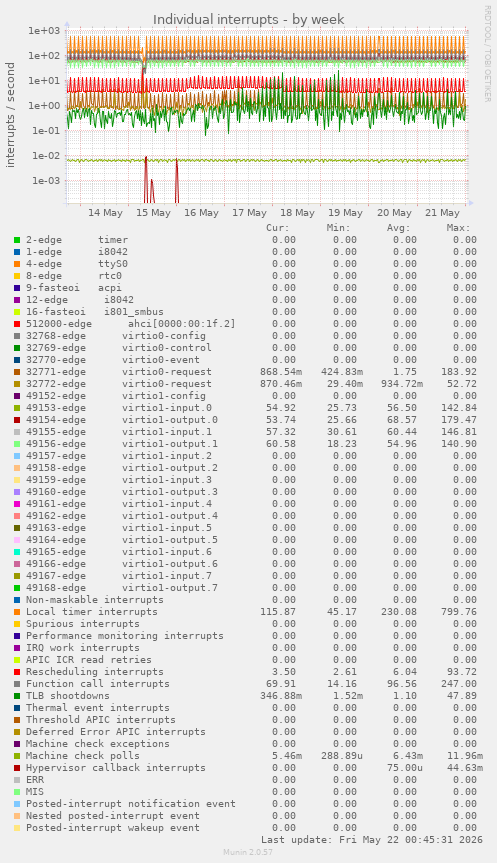This screenshot has height=863, width=497.
Task: Click the 2-edge timer green color swatch
Action: tap(17, 240)
